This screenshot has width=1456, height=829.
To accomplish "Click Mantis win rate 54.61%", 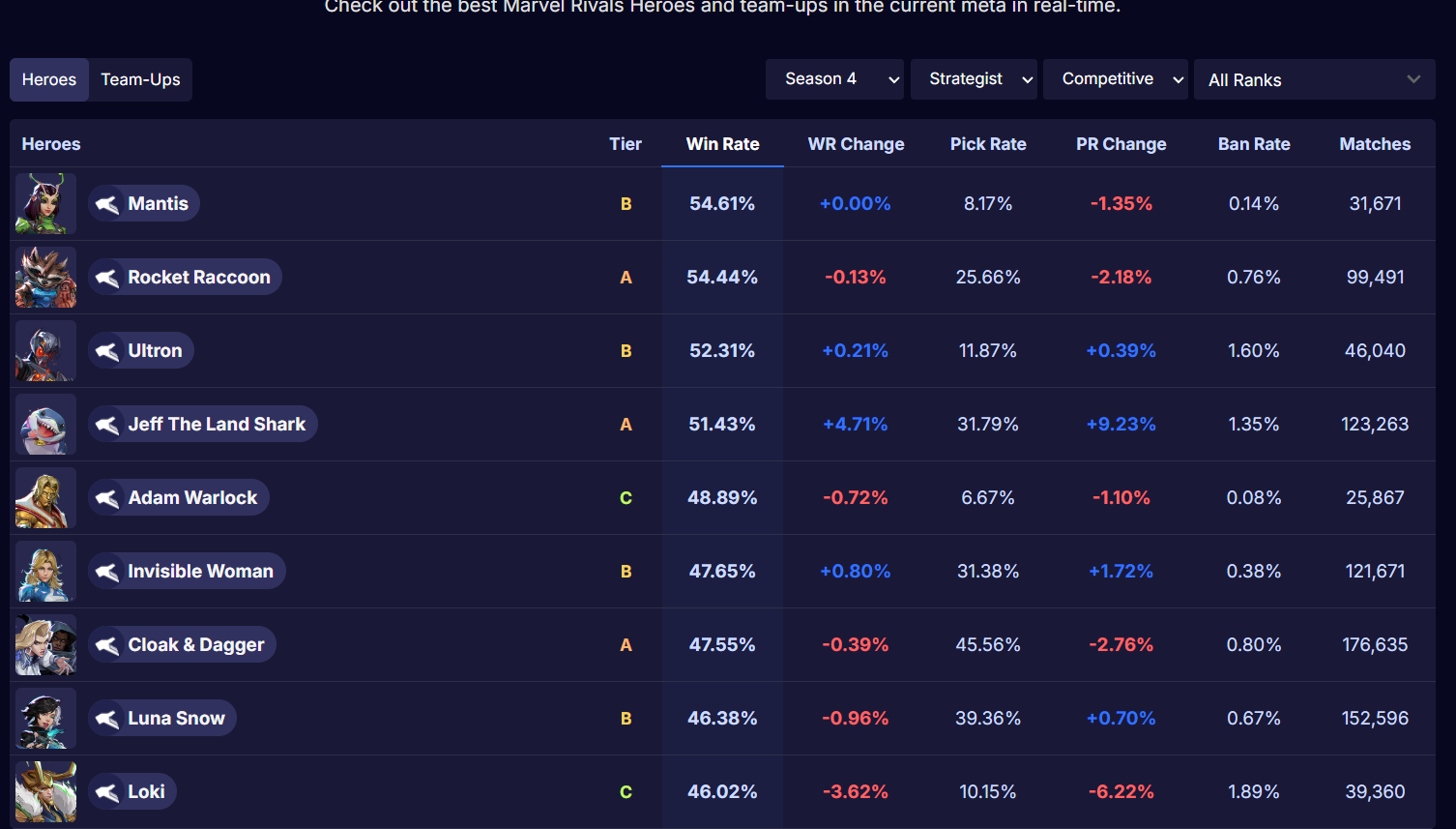I will click(x=722, y=203).
